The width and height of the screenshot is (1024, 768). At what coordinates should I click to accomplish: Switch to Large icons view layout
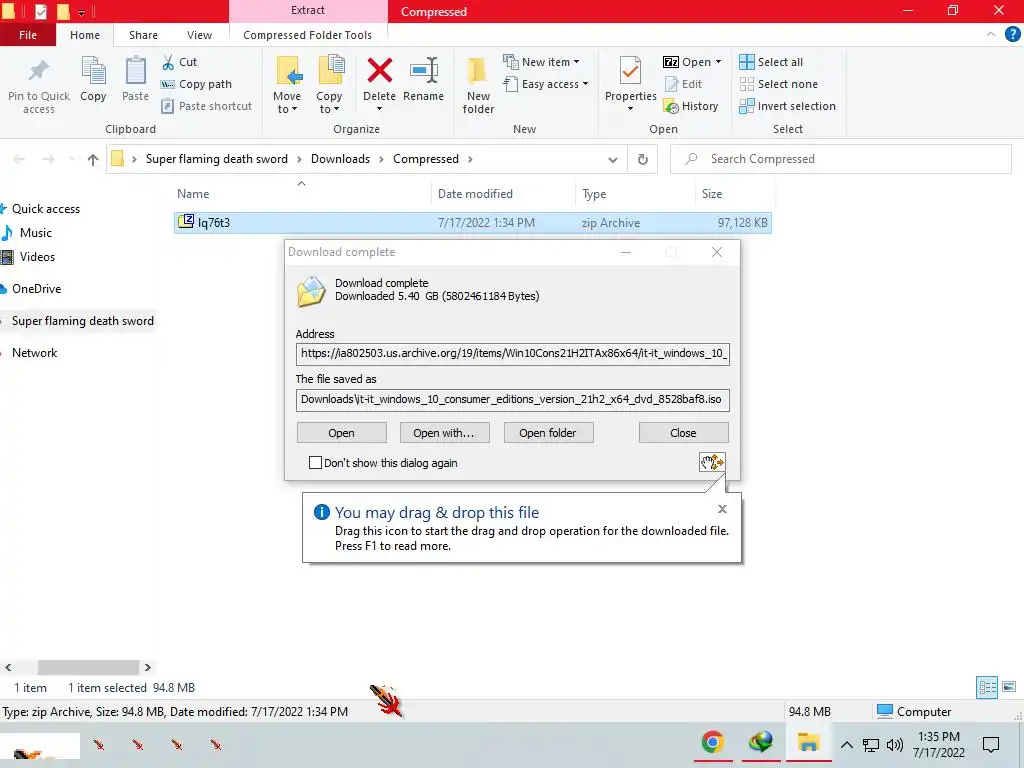click(x=1009, y=687)
